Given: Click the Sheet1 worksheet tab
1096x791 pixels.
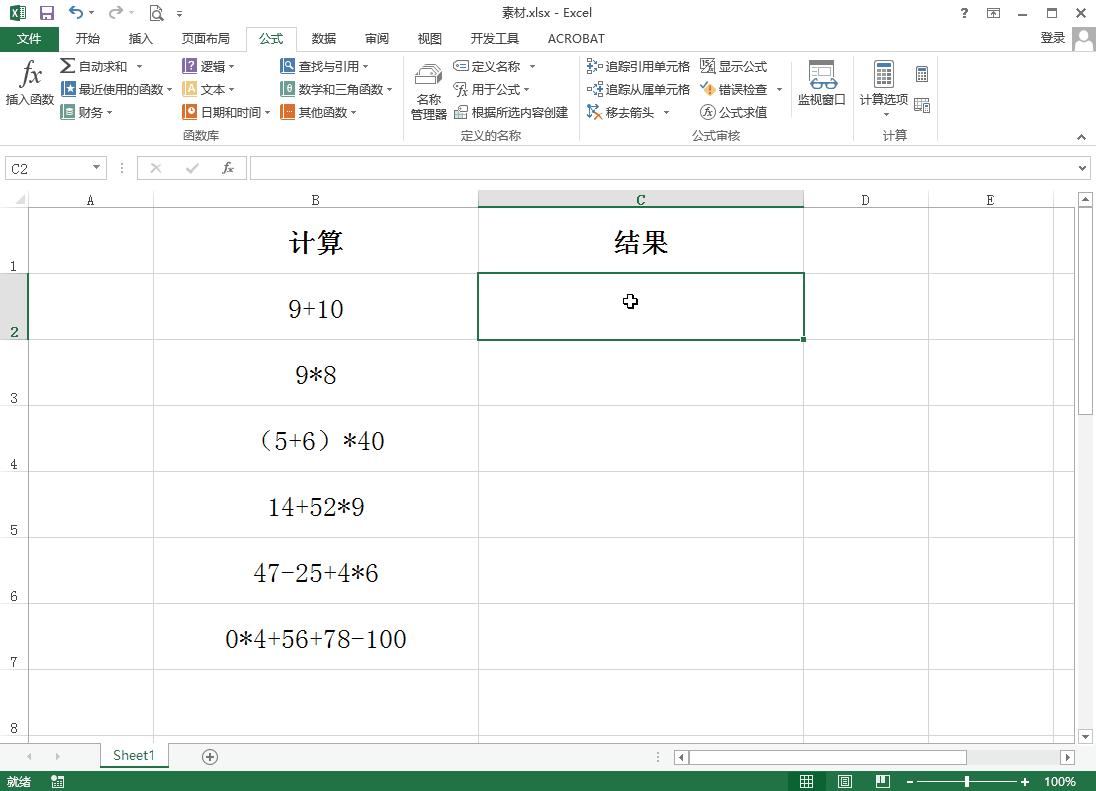Looking at the screenshot, I should (x=134, y=755).
